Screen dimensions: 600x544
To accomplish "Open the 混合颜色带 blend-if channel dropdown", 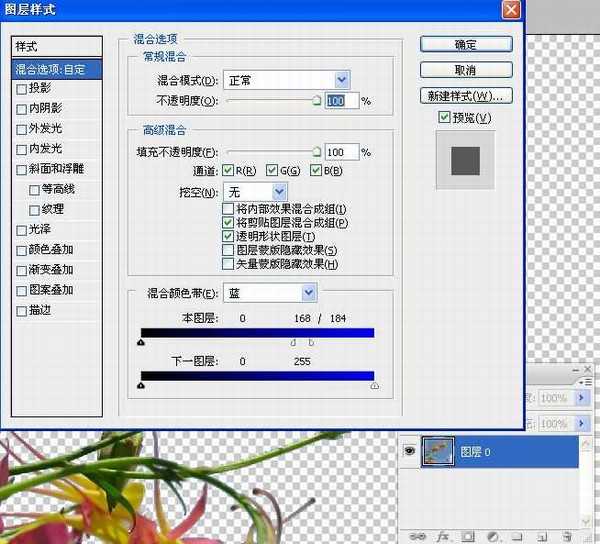I will click(x=309, y=293).
